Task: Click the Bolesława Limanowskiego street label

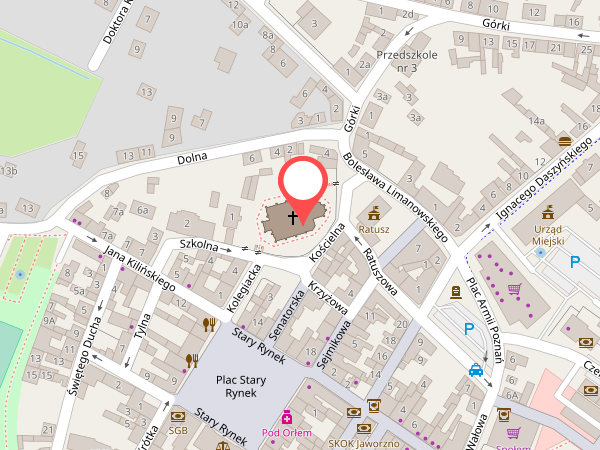Action: pyautogui.click(x=395, y=197)
